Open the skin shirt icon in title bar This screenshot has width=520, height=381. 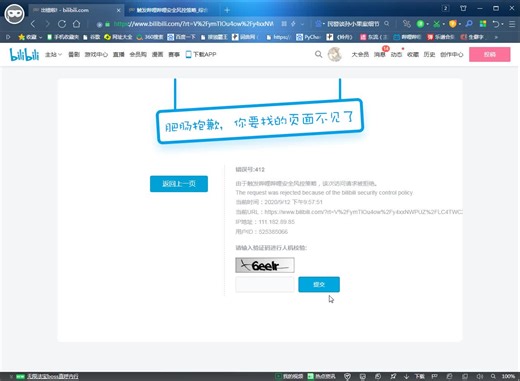[x=463, y=8]
